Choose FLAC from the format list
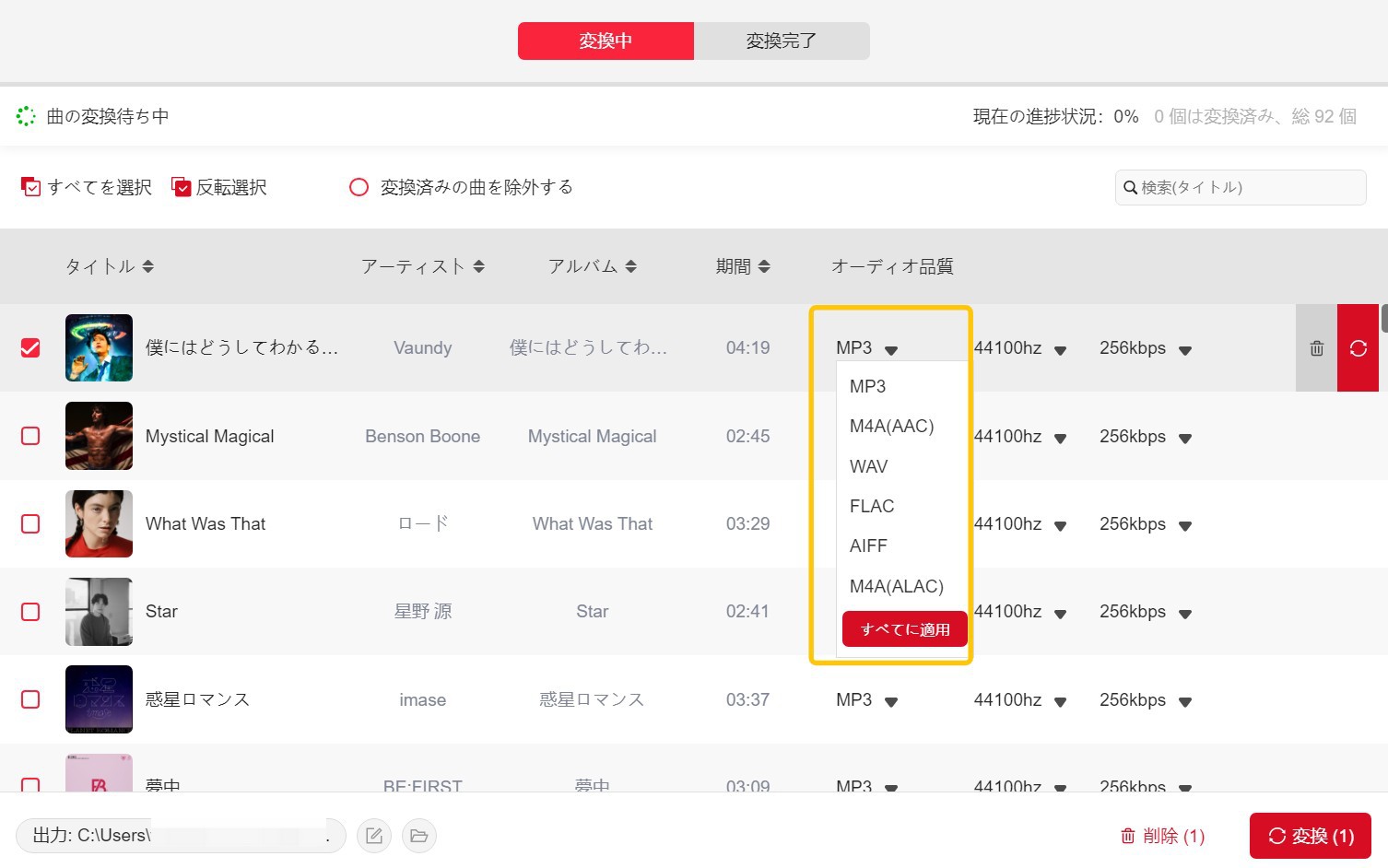1388x868 pixels. point(872,506)
